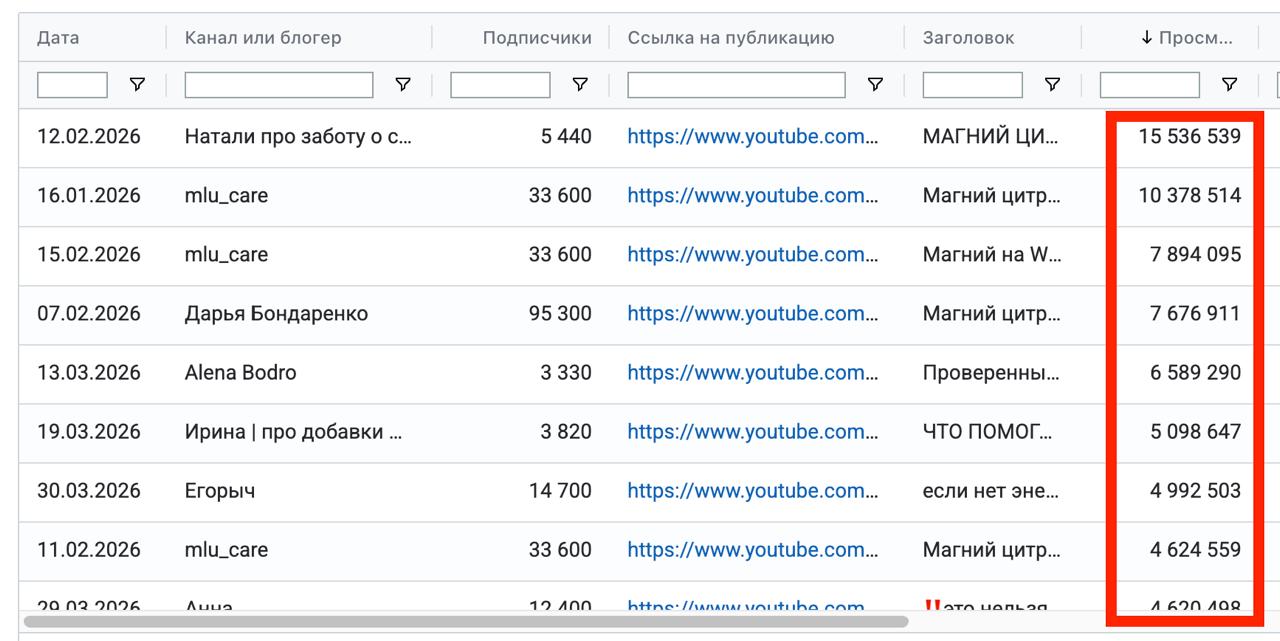Sort by Канал или блогер header
The height and width of the screenshot is (641, 1280).
[263, 38]
